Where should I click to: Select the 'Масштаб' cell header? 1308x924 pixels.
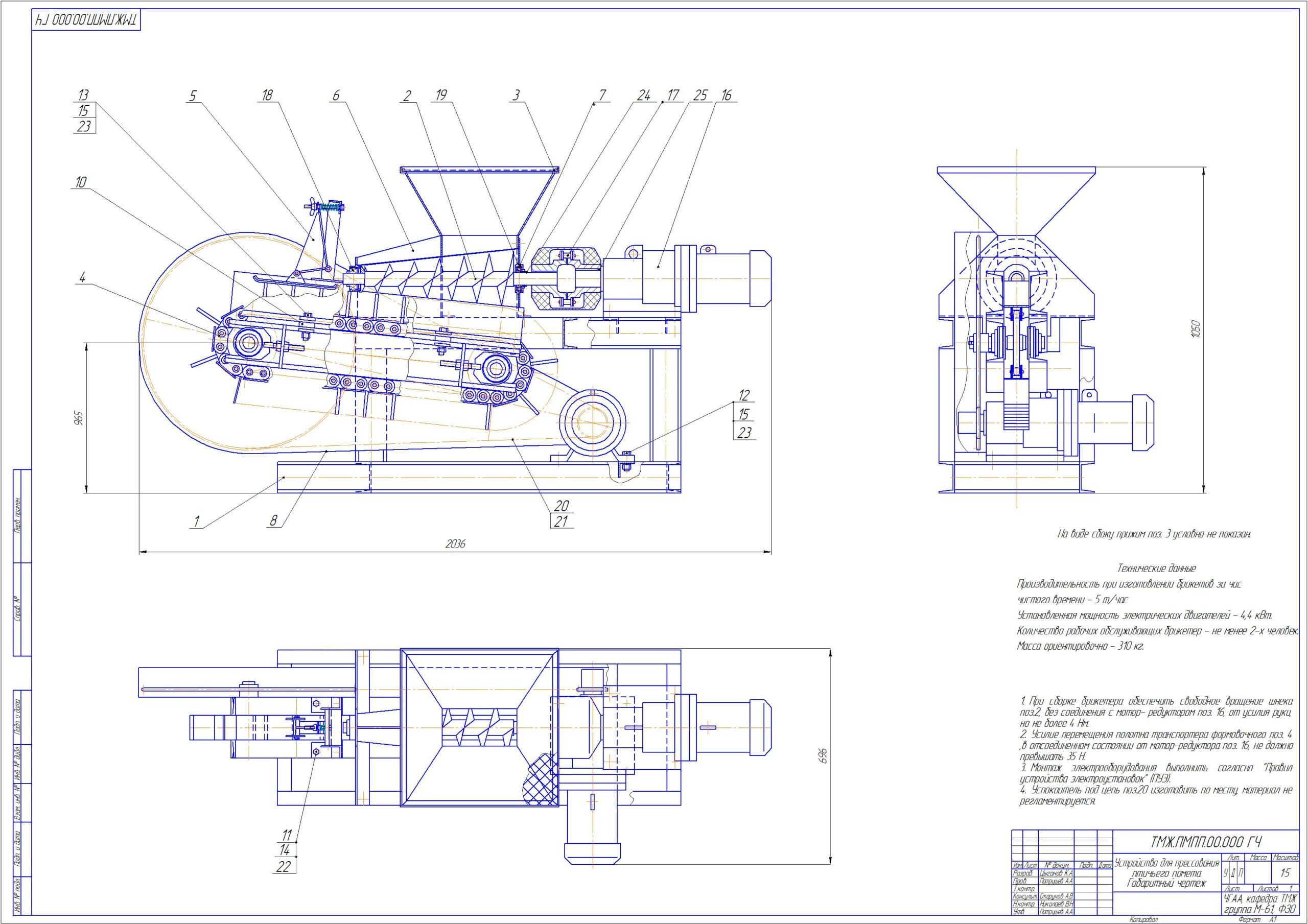[1285, 858]
